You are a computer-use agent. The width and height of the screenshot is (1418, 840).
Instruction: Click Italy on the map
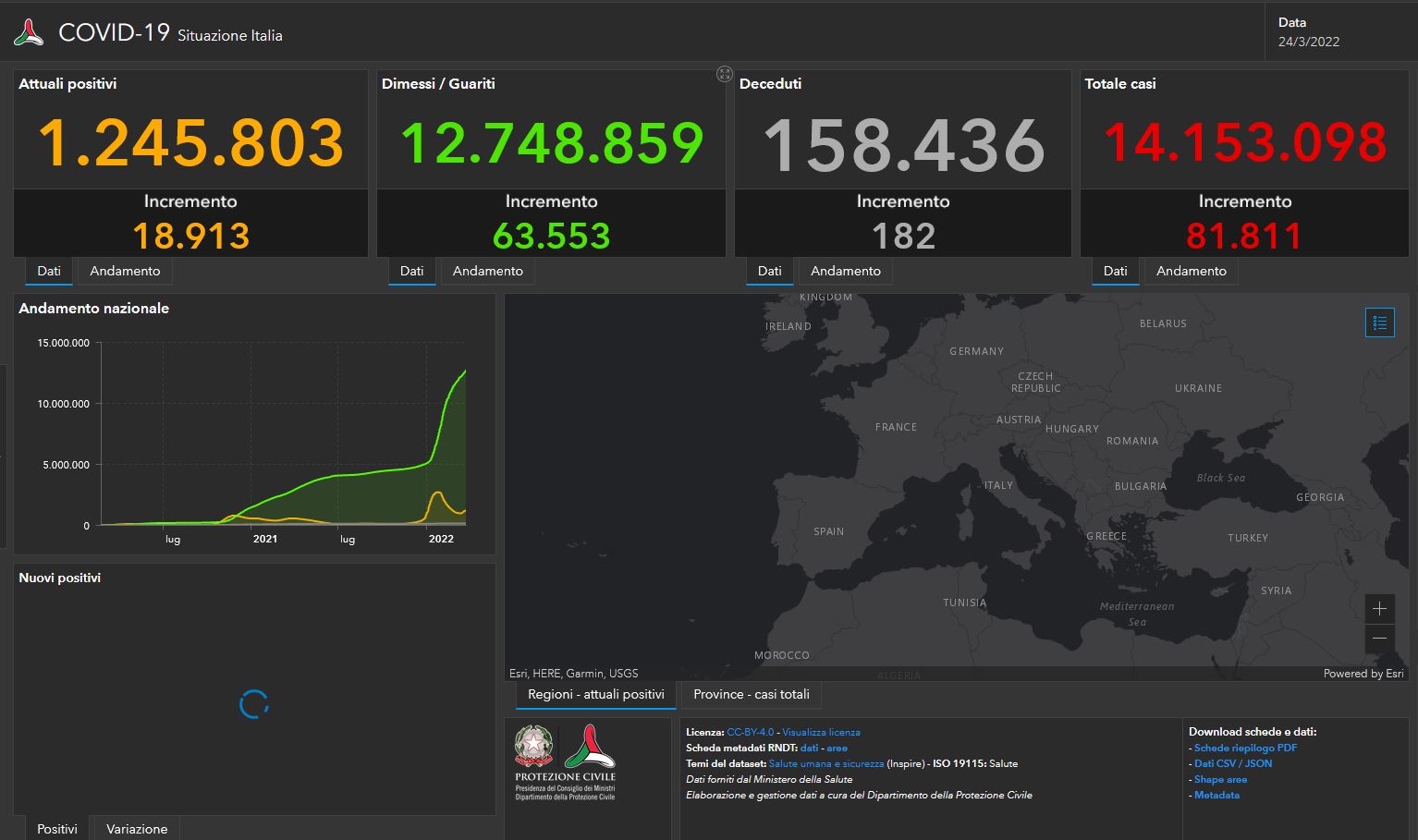(x=996, y=484)
